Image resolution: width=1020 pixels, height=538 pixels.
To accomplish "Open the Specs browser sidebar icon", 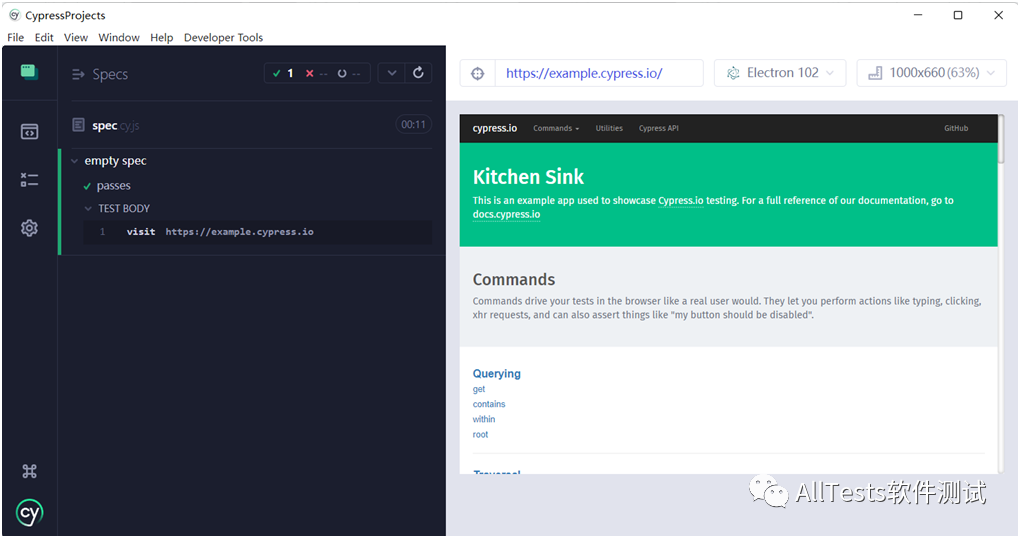I will click(x=29, y=131).
